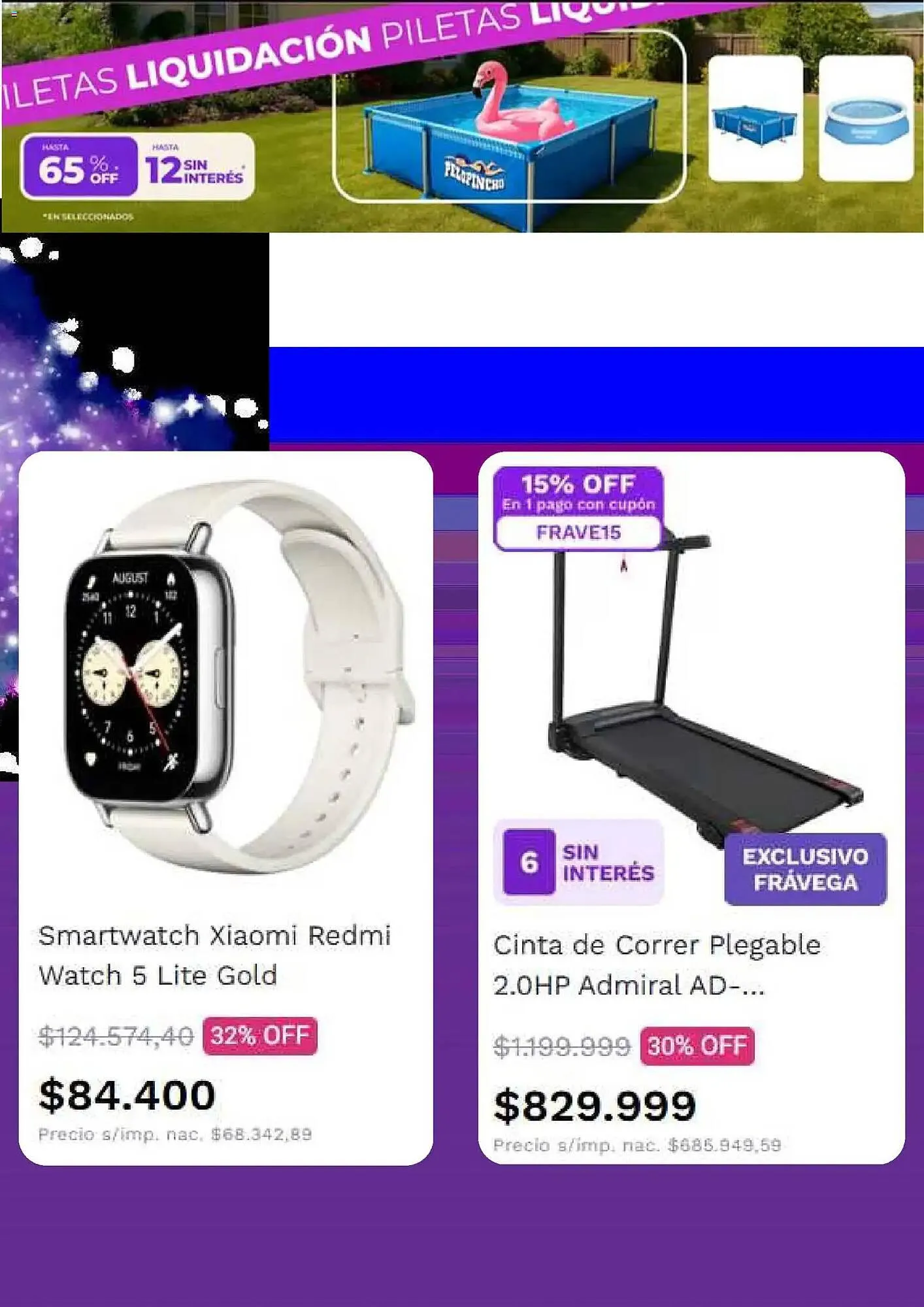Select the rectangular blue pool thumbnail
The image size is (924, 1307).
[x=755, y=118]
